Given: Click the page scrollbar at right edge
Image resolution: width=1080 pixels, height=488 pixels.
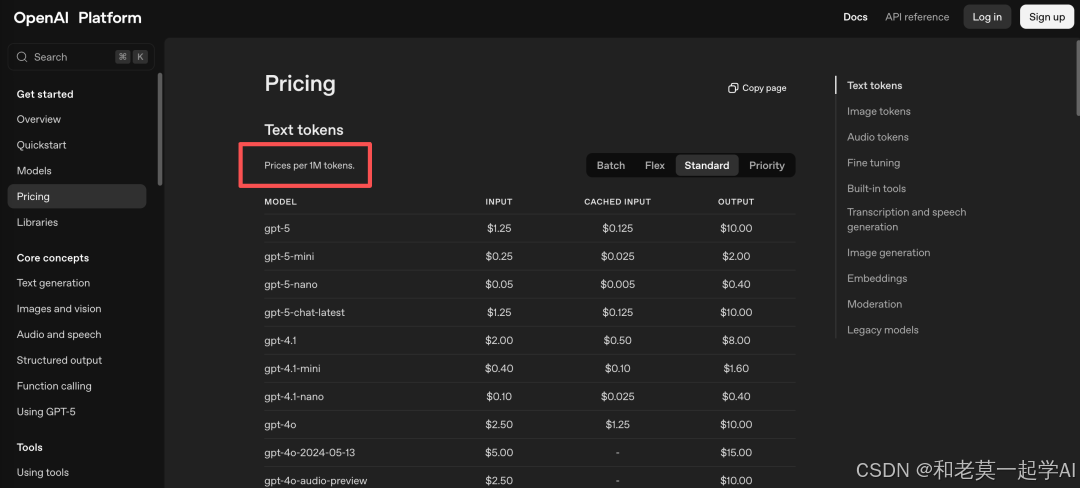Looking at the screenshot, I should coord(1077,76).
